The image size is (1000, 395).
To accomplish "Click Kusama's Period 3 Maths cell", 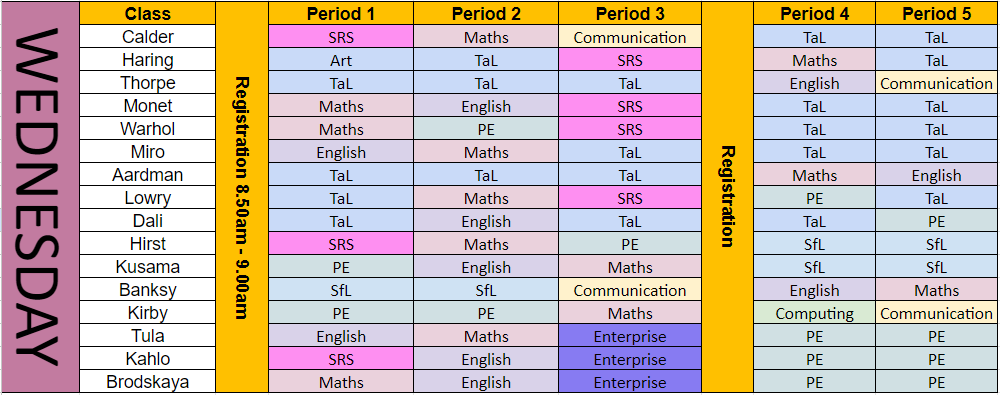I will [x=629, y=267].
